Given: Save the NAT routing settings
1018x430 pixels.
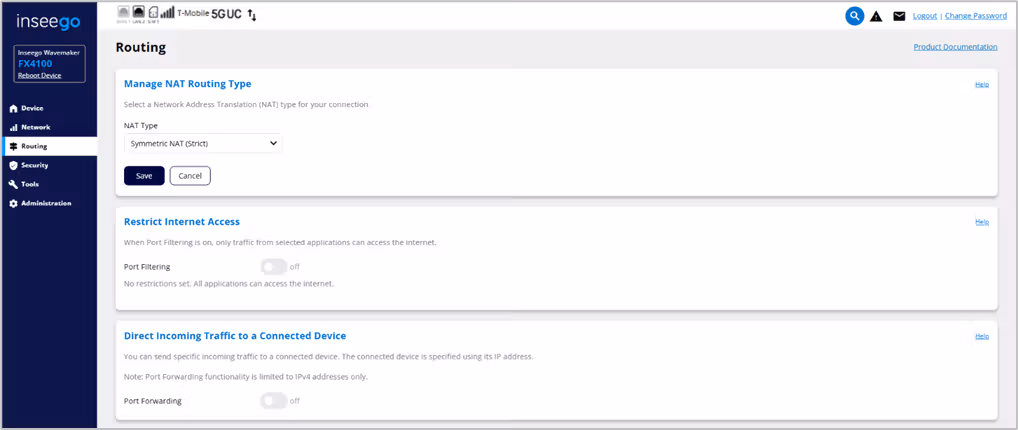Looking at the screenshot, I should (144, 176).
